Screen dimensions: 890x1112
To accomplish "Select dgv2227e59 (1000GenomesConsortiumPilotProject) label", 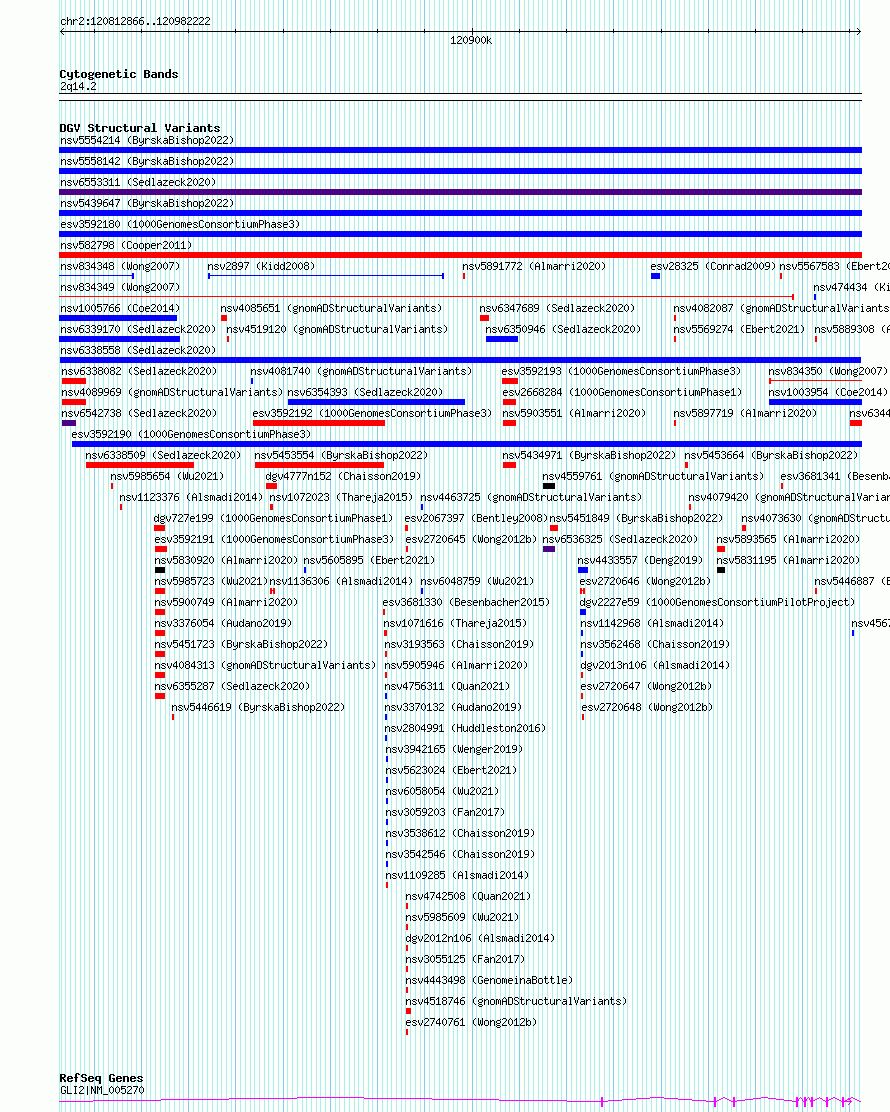I will point(717,602).
